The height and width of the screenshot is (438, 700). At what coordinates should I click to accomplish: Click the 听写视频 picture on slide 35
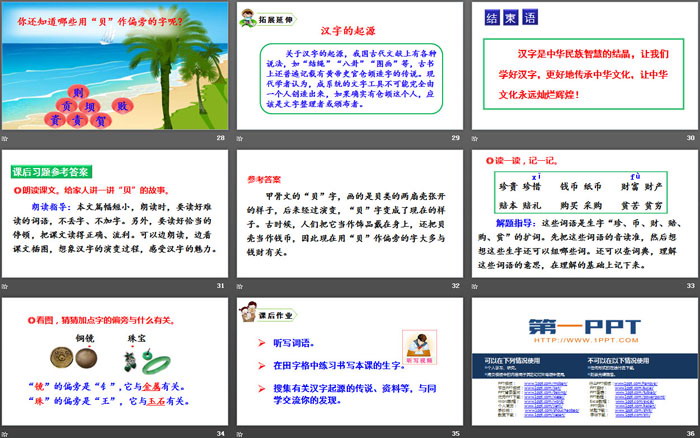(419, 347)
